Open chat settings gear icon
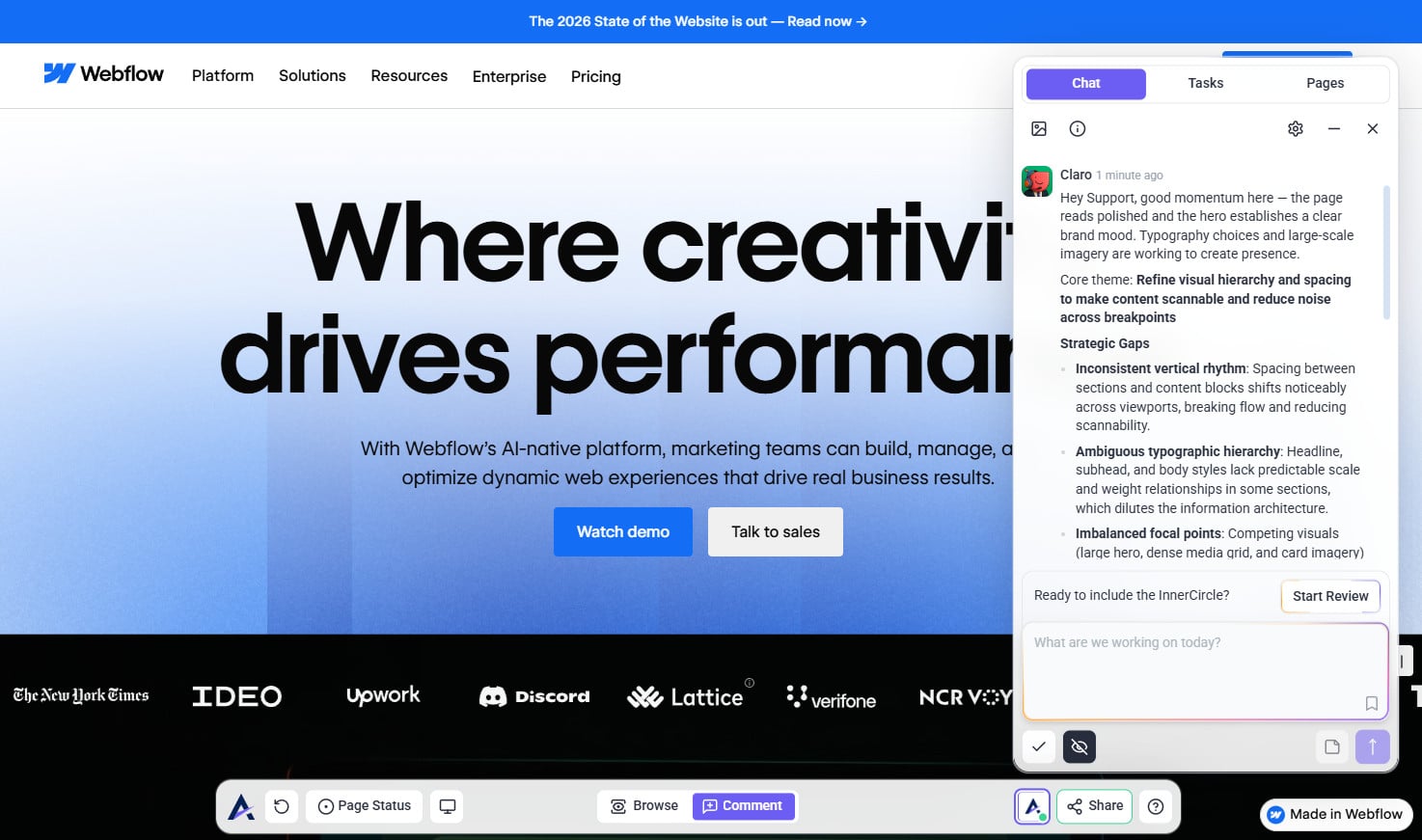The width and height of the screenshot is (1422, 840). [x=1295, y=128]
